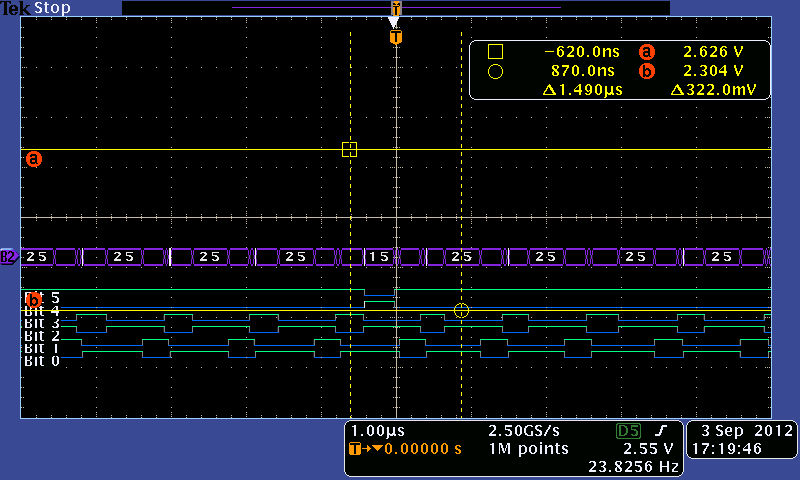Click the B2 bus label
The image size is (800, 480).
9,257
